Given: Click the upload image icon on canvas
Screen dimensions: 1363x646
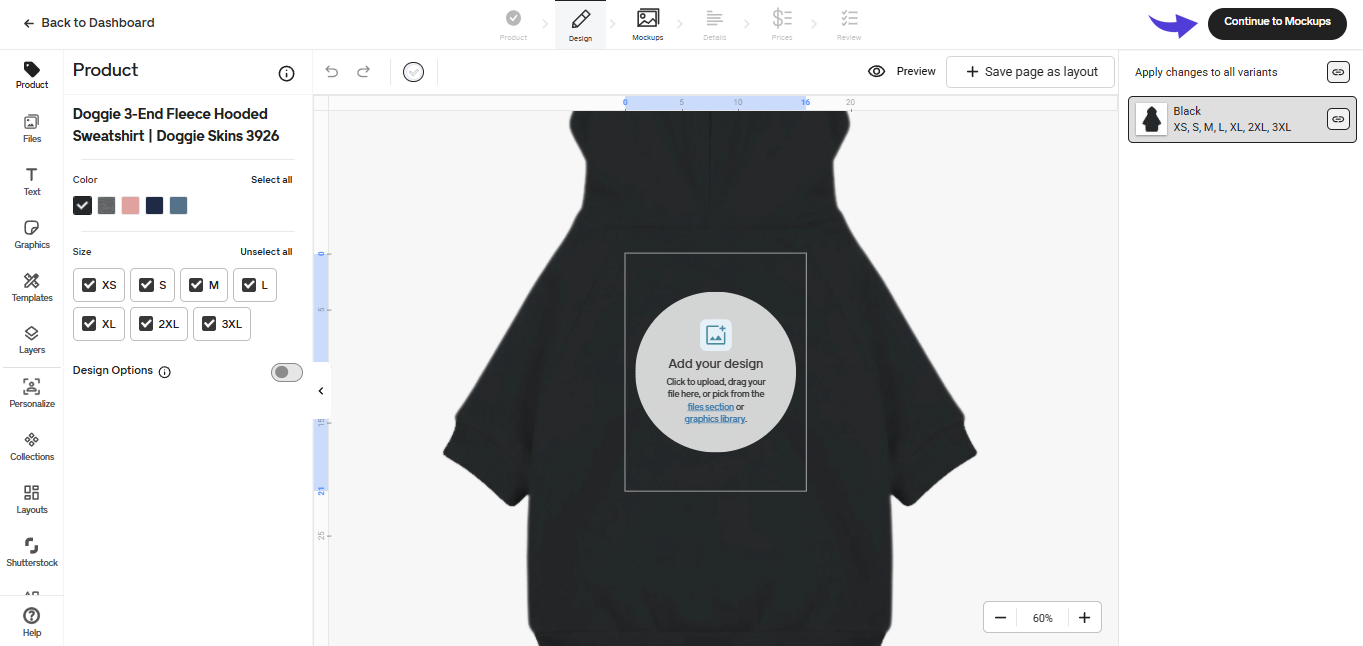Looking at the screenshot, I should [x=716, y=335].
